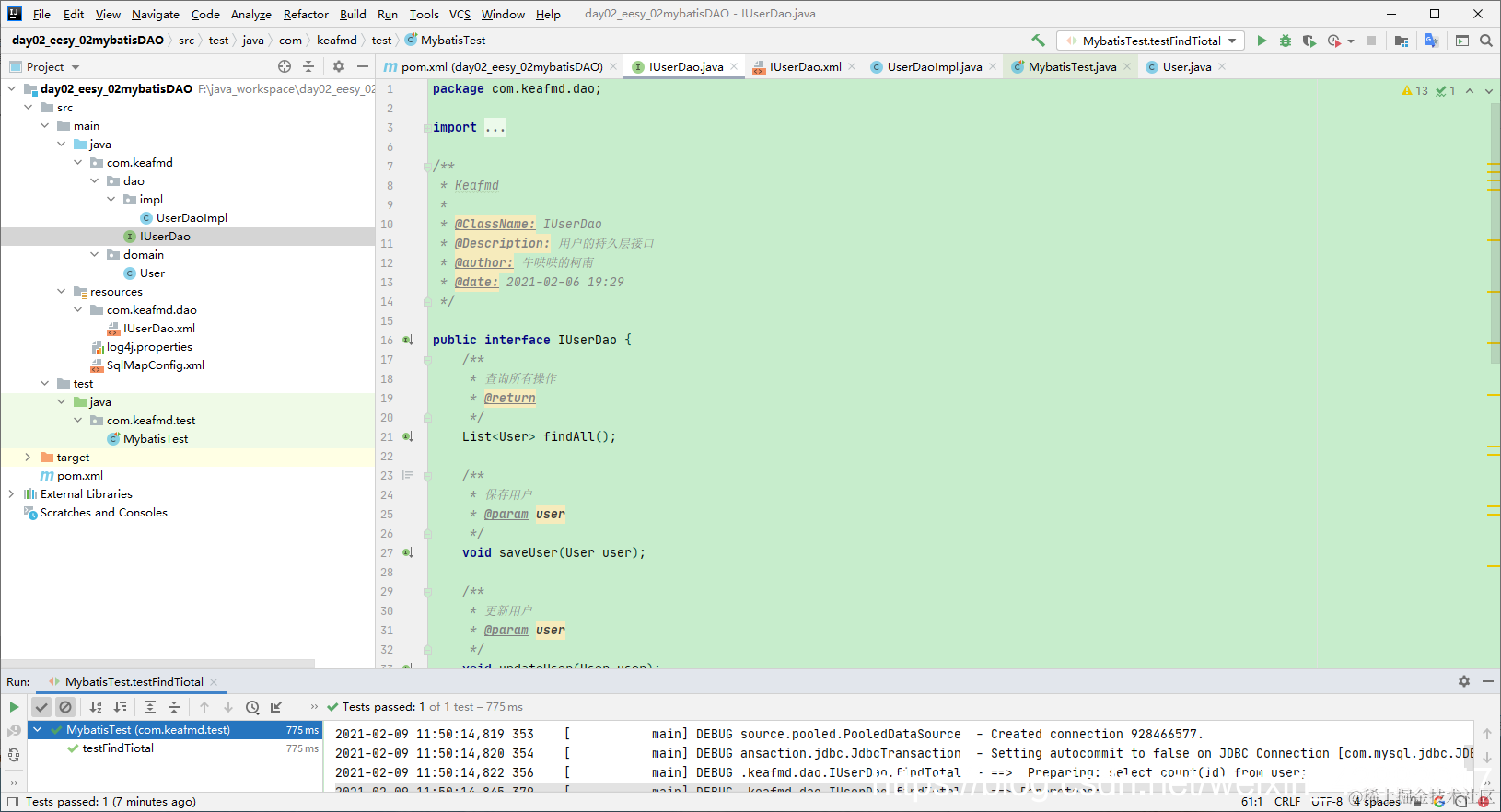Viewport: 1501px width, 812px height.
Task: Collapse the src folder
Action: pos(28,108)
